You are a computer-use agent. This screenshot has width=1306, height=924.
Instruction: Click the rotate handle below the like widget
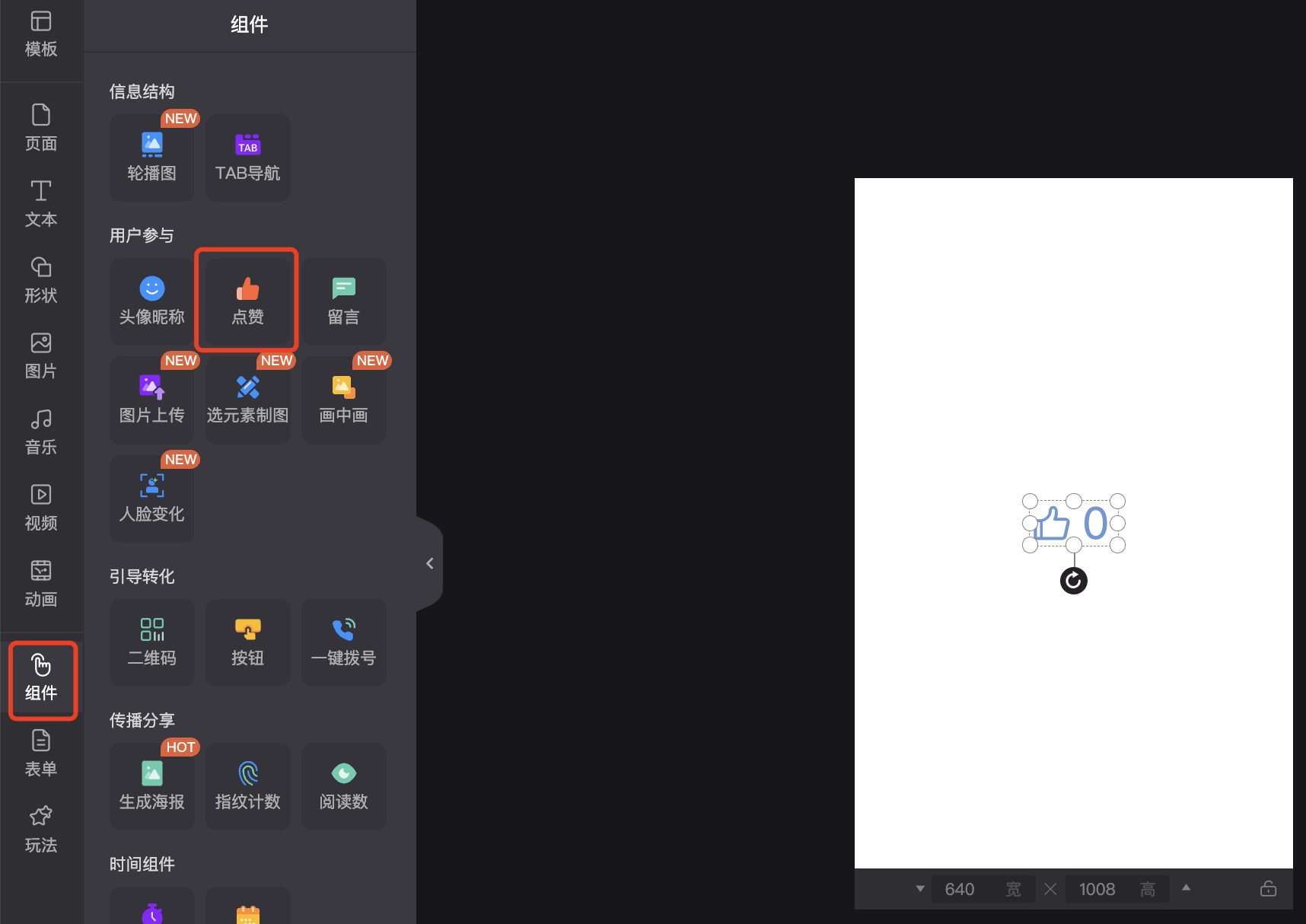[x=1074, y=581]
